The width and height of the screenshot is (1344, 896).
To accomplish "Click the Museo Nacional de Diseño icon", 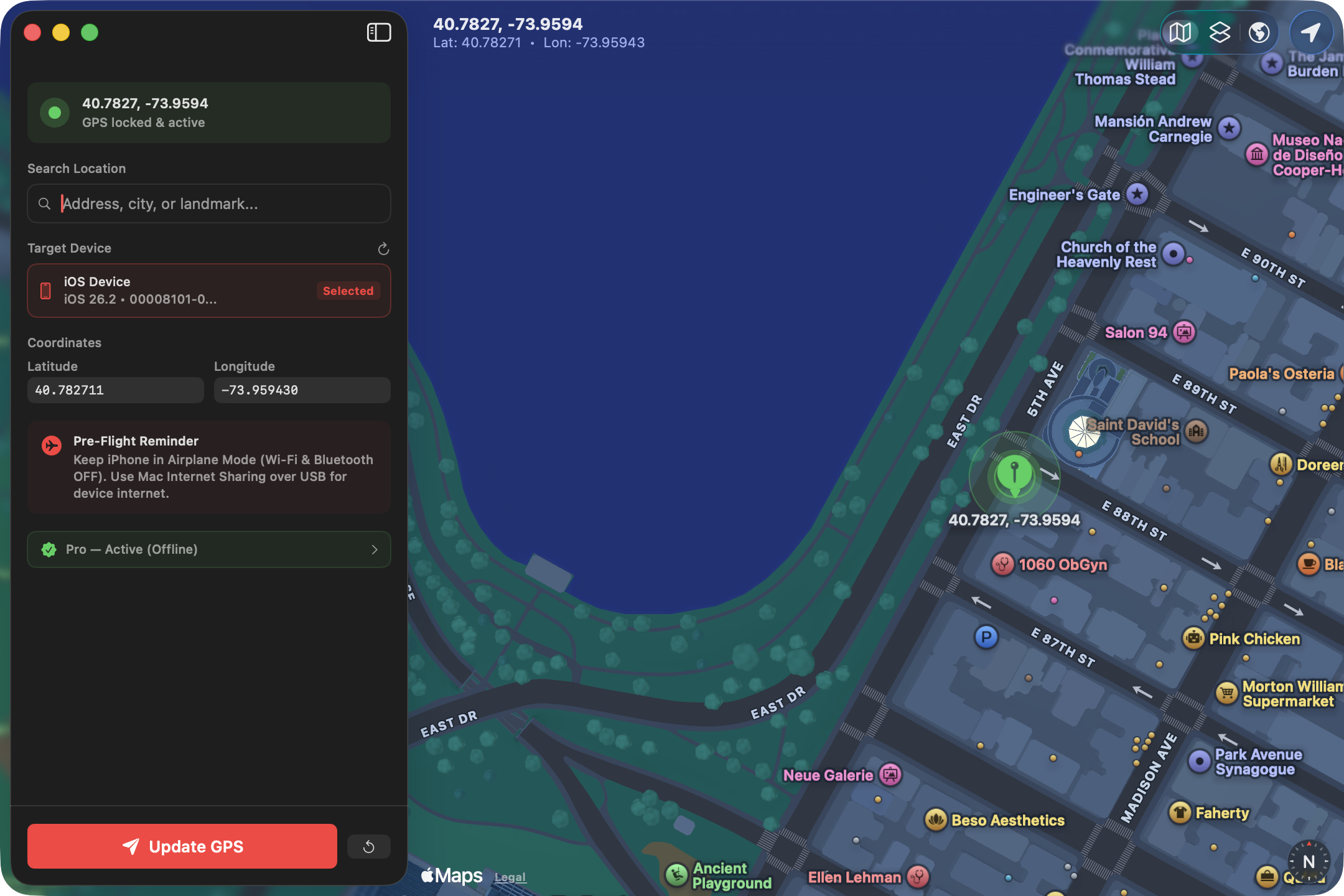I will [x=1257, y=154].
